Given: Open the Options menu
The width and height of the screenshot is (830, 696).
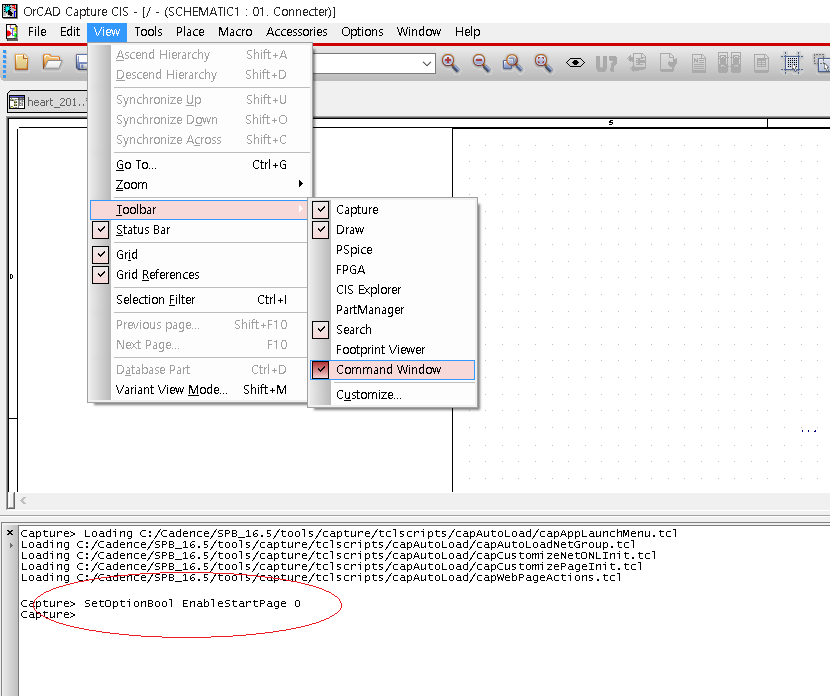Looking at the screenshot, I should (362, 32).
